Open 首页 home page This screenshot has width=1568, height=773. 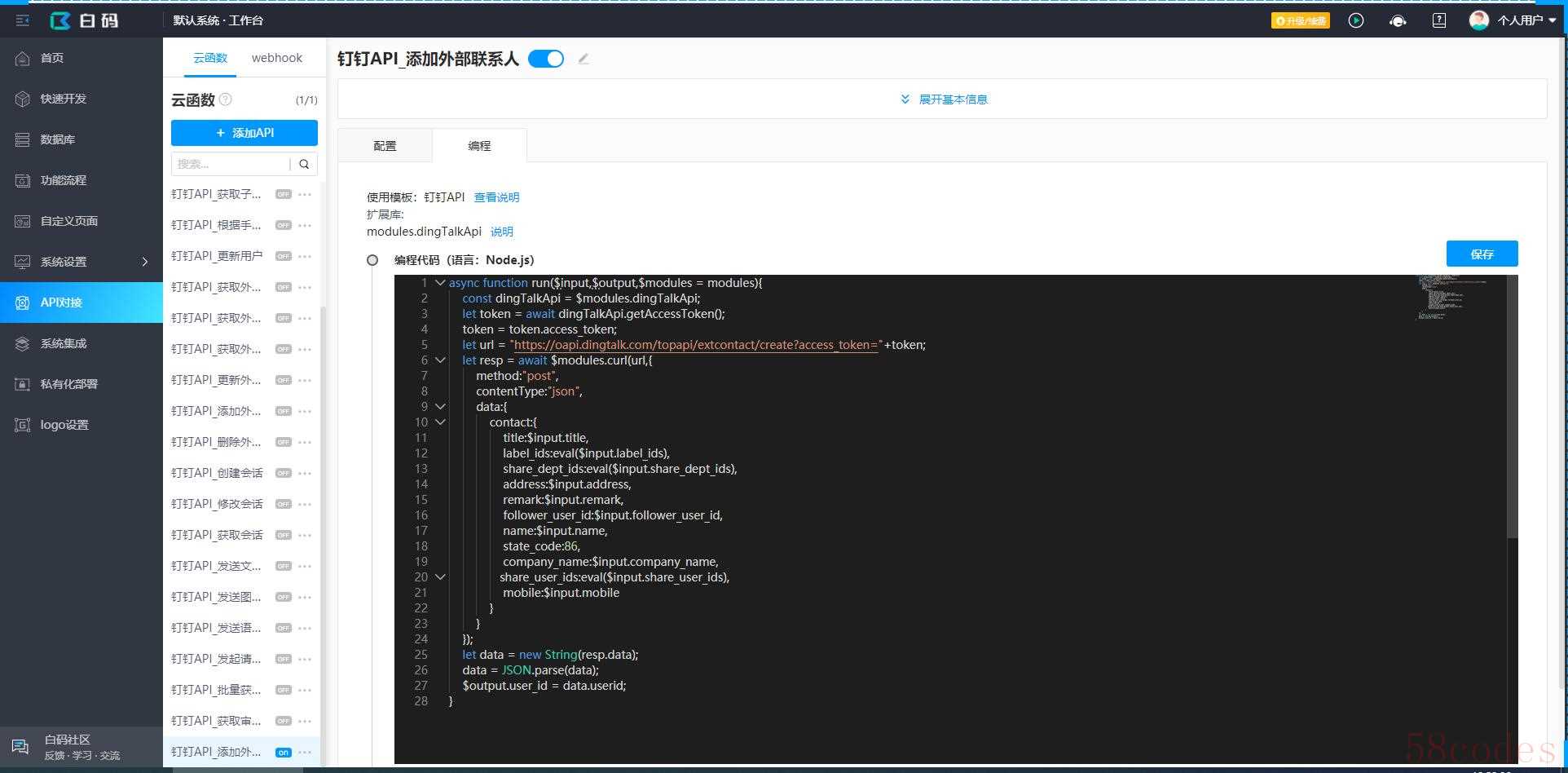pyautogui.click(x=81, y=58)
